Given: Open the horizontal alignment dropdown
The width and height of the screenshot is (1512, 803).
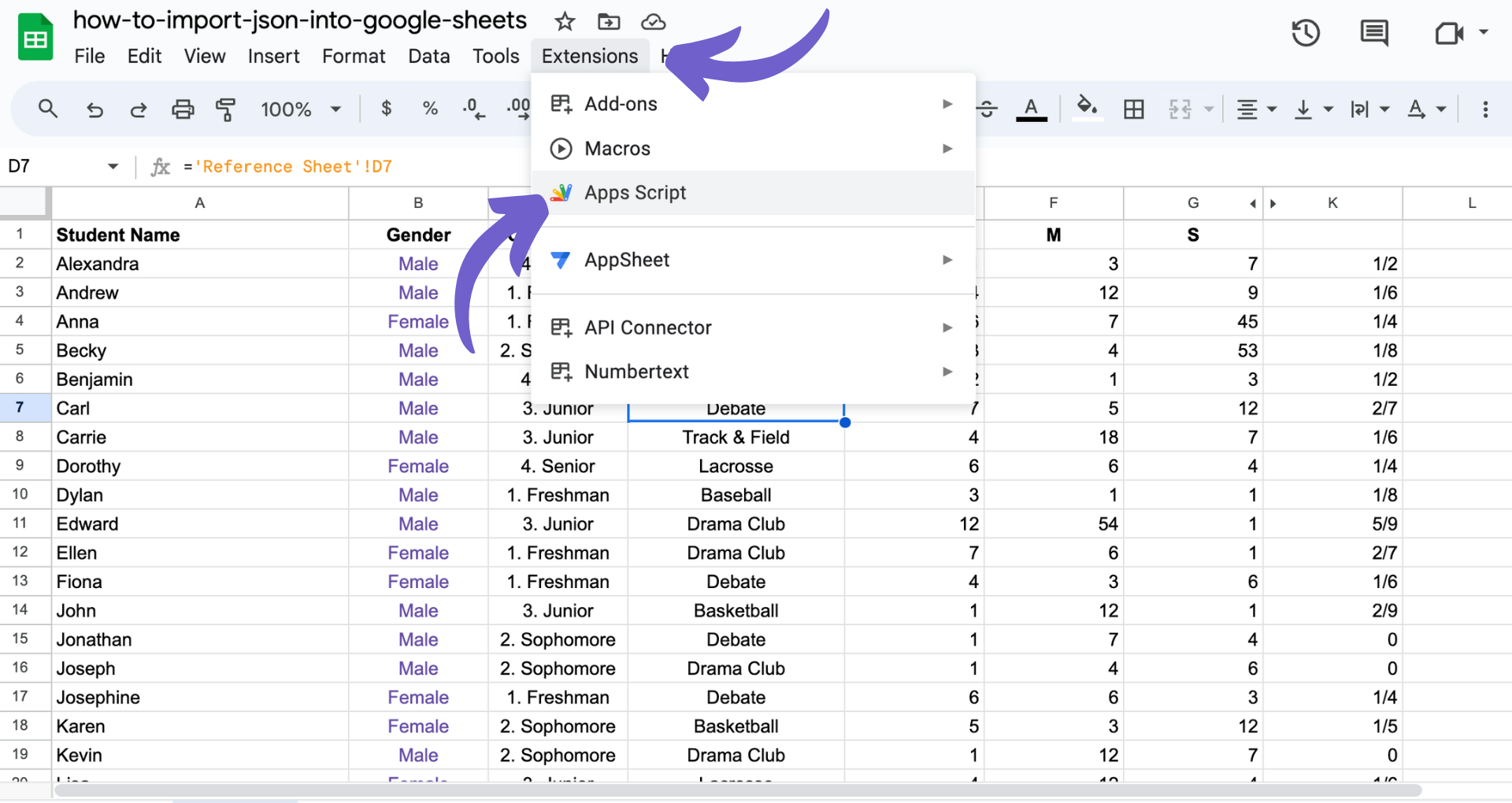Looking at the screenshot, I should tap(1255, 109).
